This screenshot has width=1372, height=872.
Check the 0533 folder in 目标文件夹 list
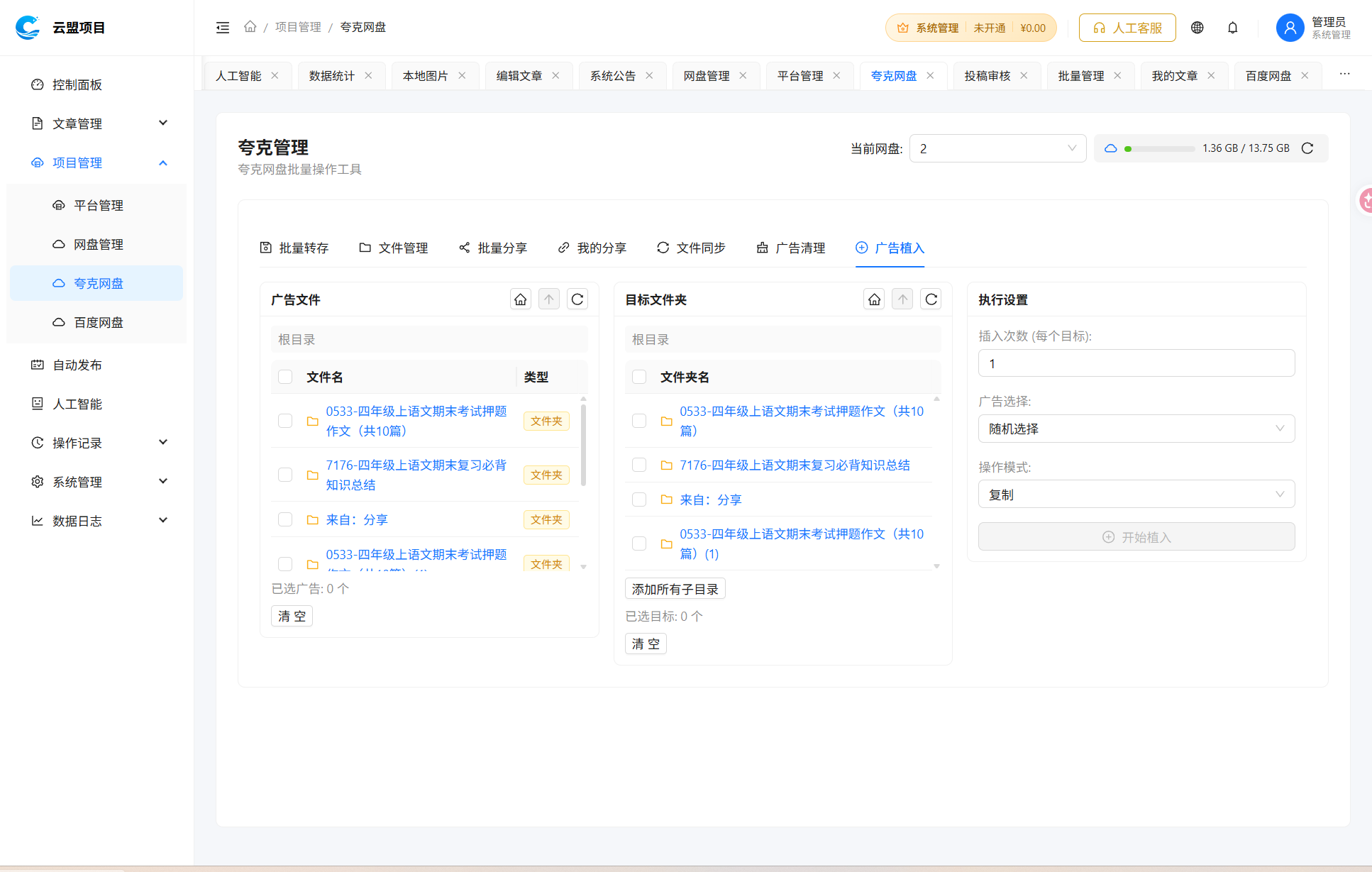(x=639, y=421)
